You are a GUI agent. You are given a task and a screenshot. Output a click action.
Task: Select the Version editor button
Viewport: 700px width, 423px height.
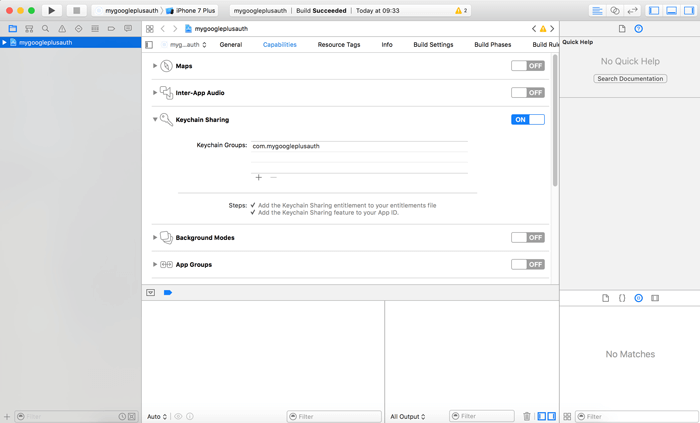coord(633,10)
